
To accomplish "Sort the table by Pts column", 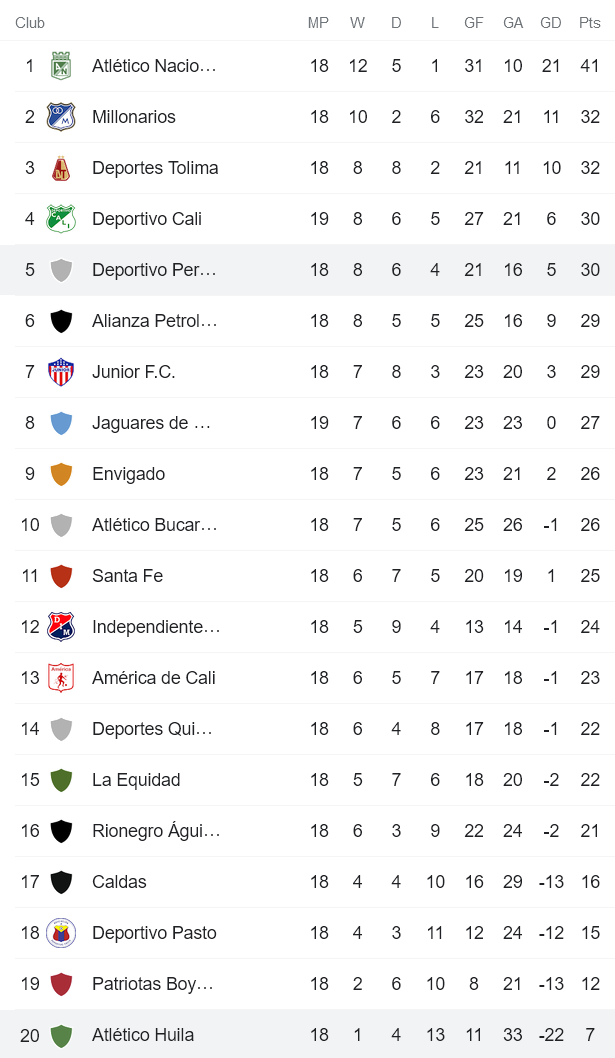I will 588,22.
